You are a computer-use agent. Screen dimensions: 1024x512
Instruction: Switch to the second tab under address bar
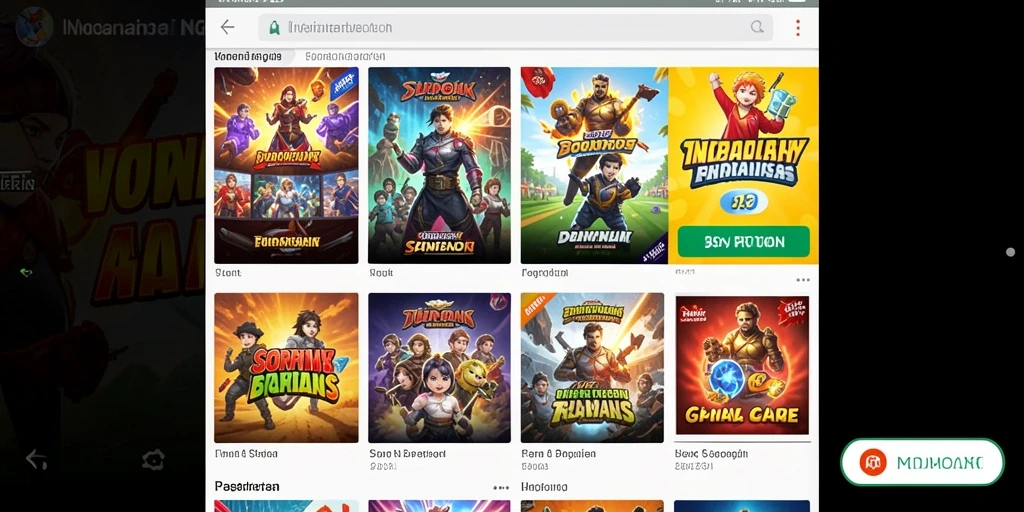pos(345,57)
